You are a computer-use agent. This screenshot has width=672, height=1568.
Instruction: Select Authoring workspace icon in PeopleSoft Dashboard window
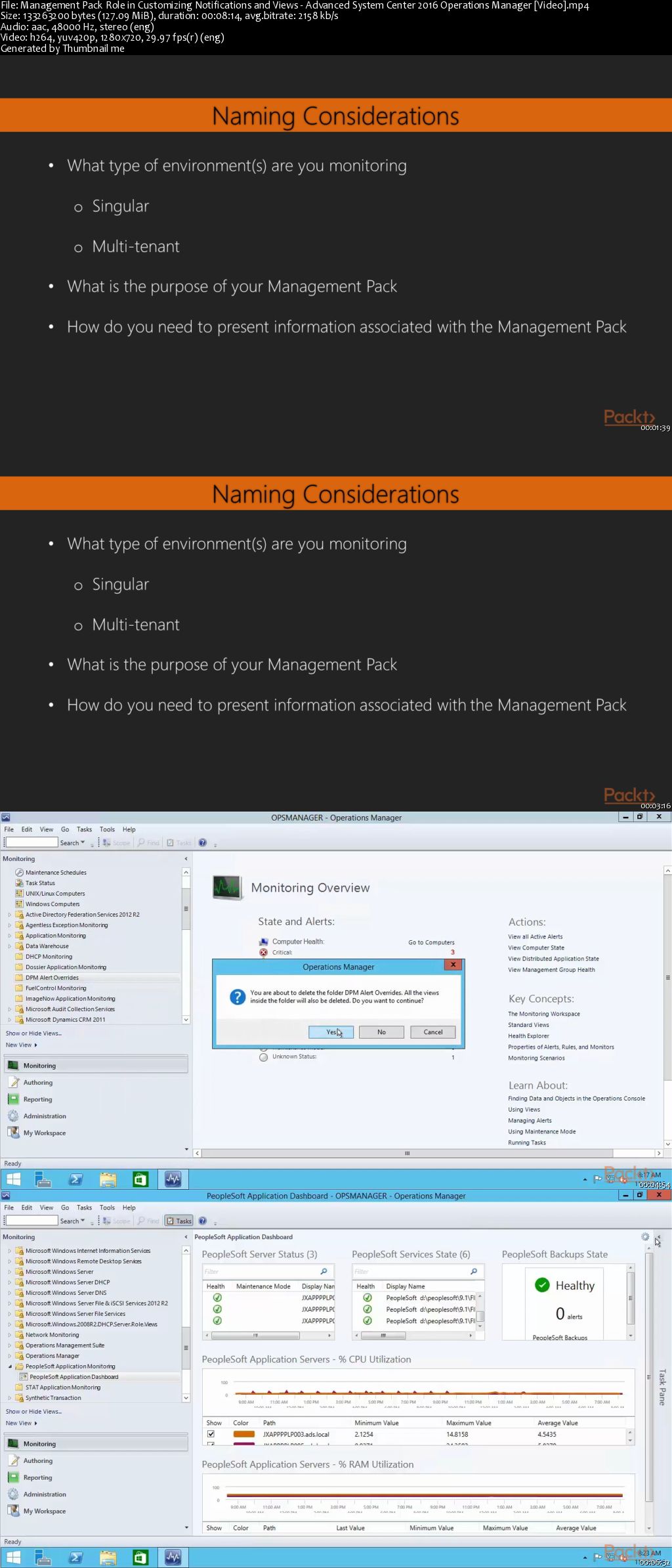pos(13,1460)
